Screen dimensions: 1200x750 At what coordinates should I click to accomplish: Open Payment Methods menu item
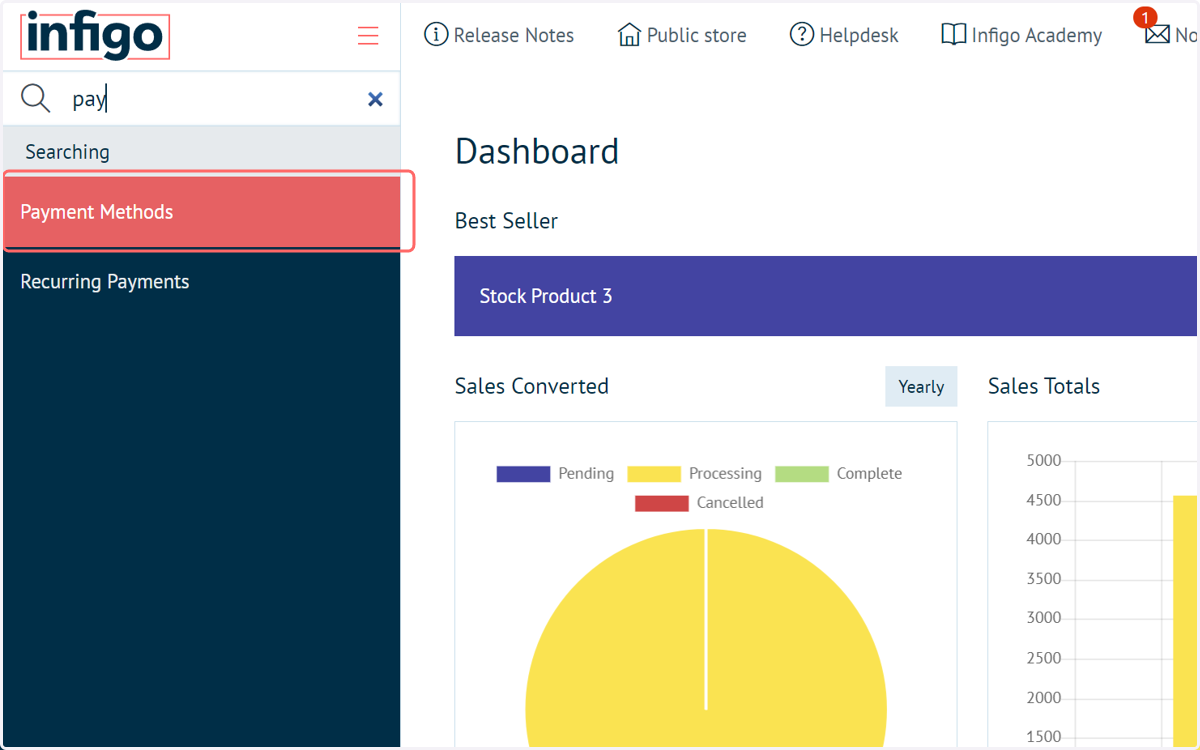(x=201, y=212)
